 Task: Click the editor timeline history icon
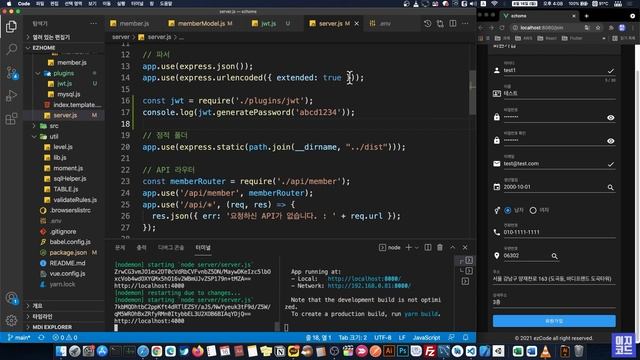pos(427,24)
